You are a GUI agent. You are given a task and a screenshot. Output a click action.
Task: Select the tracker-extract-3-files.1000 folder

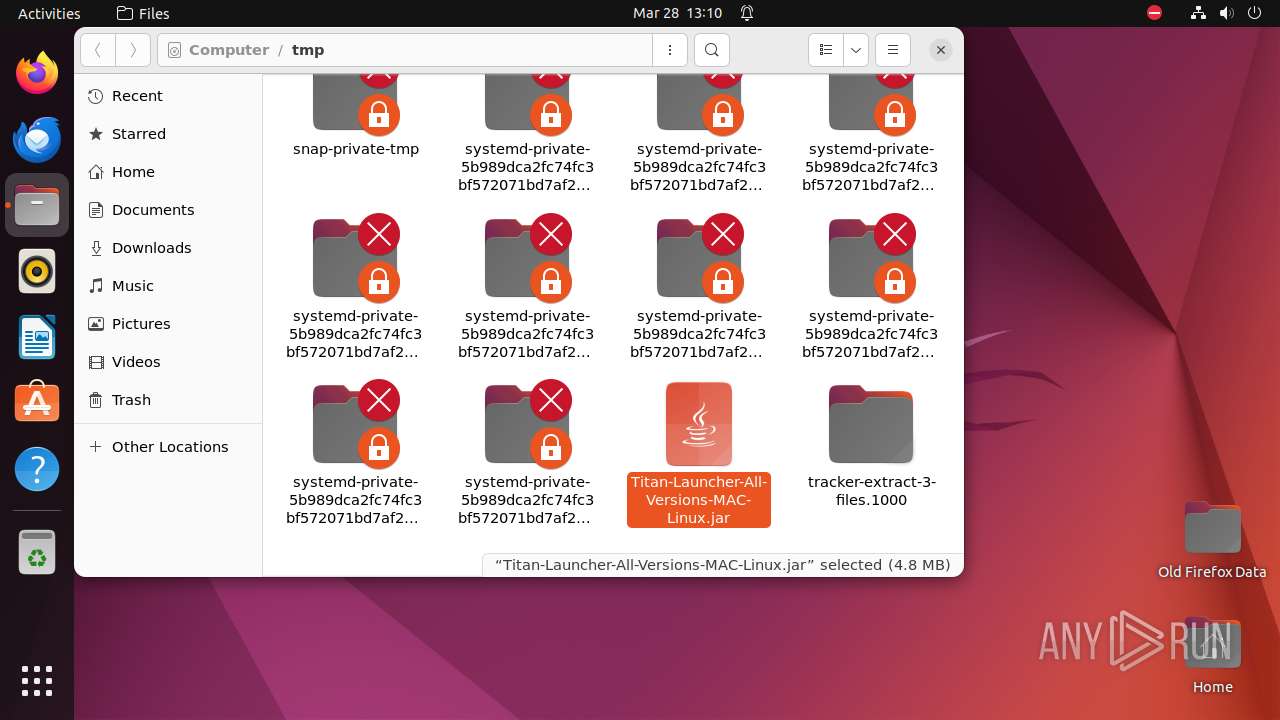tap(871, 448)
